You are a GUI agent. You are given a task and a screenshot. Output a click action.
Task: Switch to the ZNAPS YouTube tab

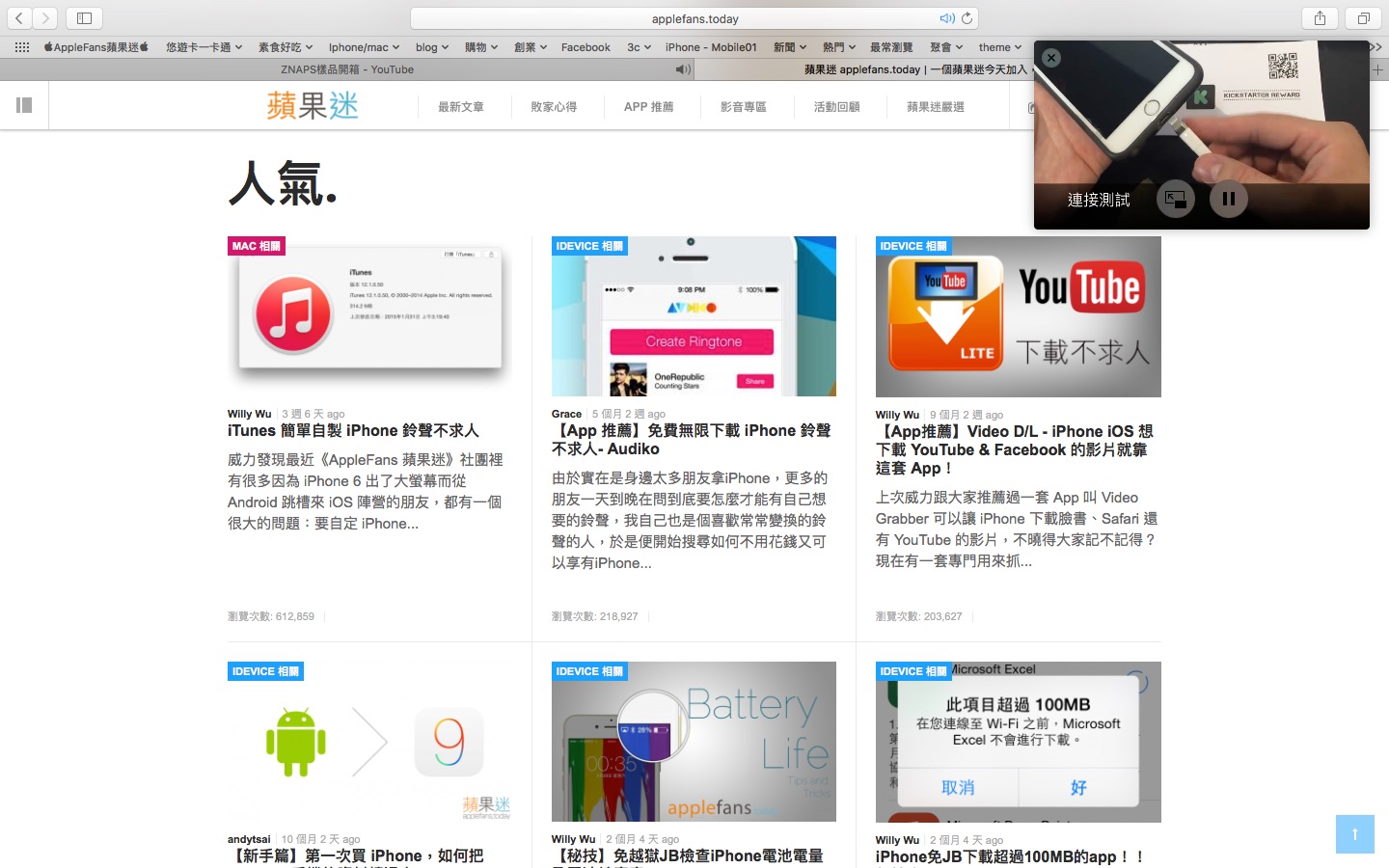[x=347, y=69]
